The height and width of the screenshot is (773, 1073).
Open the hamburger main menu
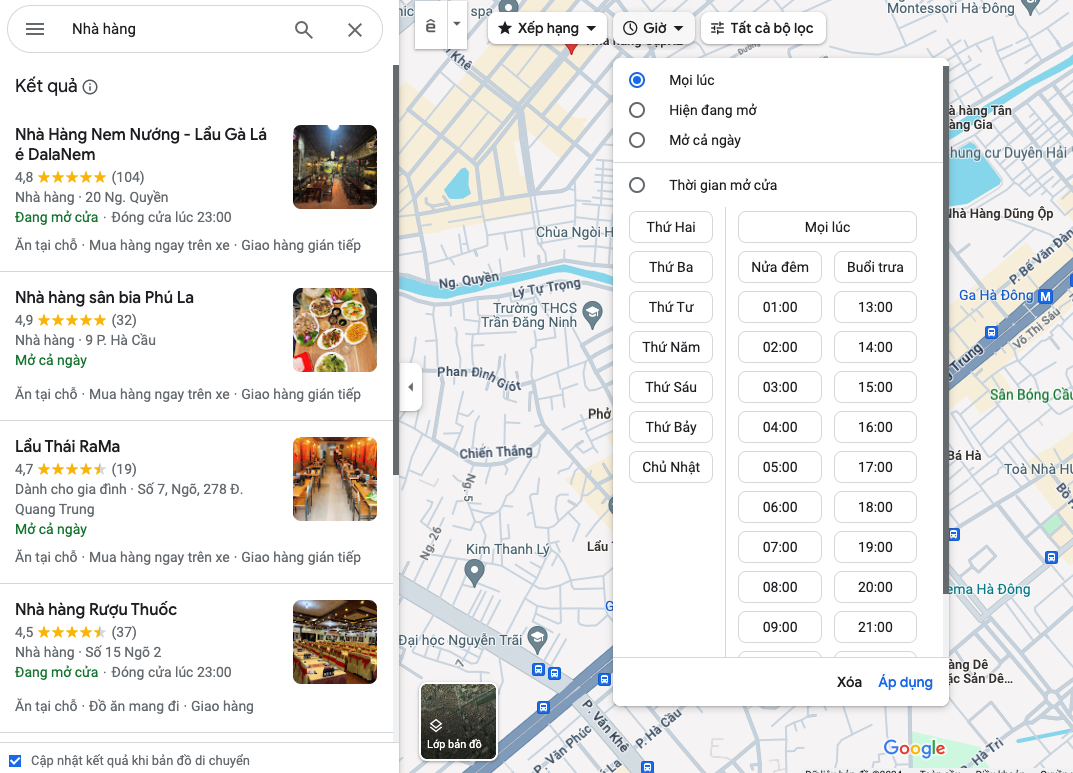click(35, 29)
